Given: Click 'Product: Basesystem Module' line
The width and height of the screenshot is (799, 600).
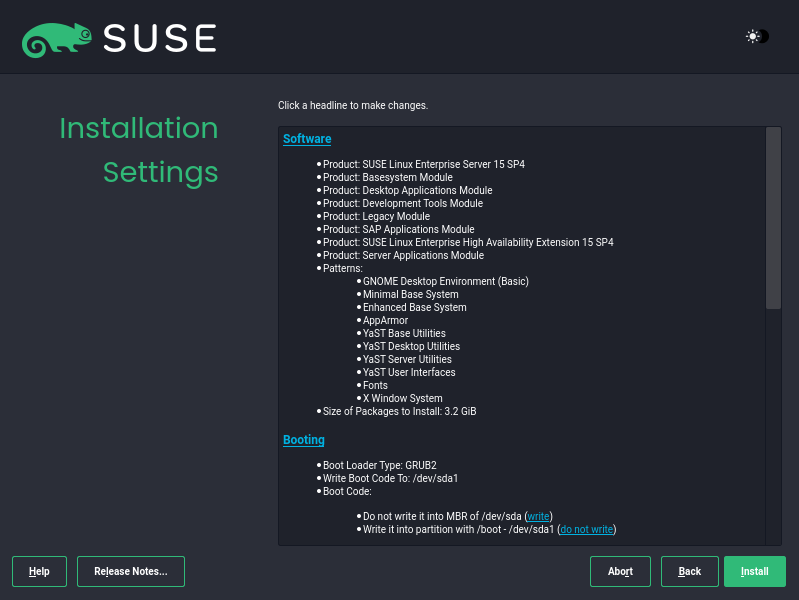Looking at the screenshot, I should 387,177.
